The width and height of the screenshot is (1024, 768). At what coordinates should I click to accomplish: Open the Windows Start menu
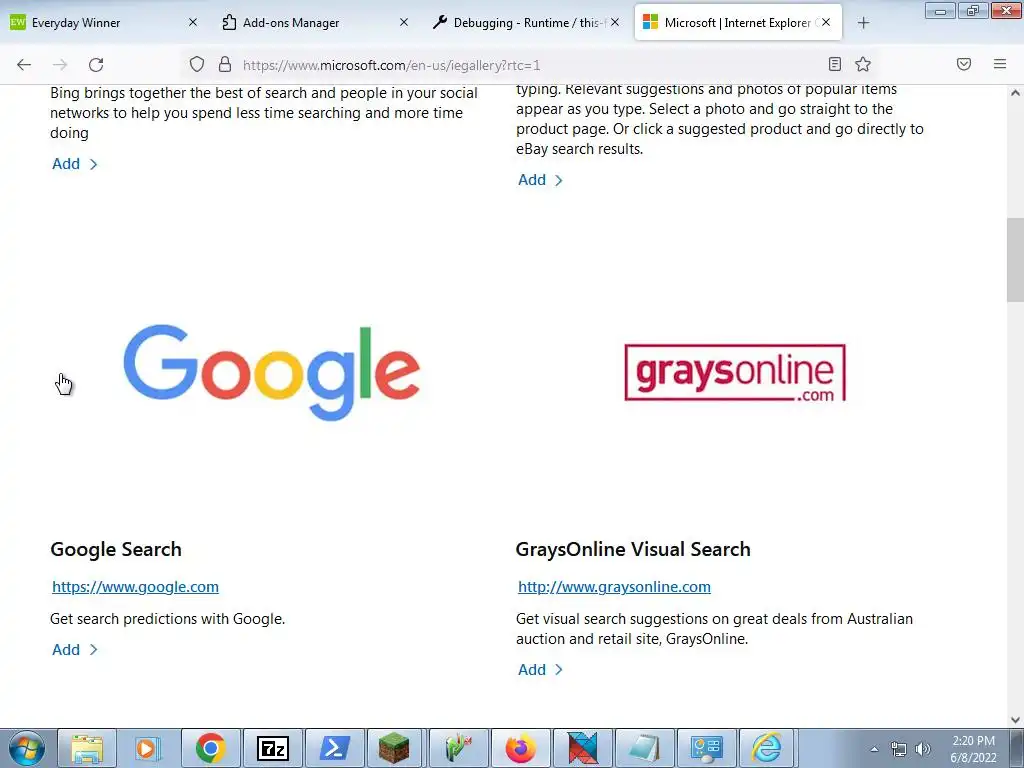[x=27, y=748]
